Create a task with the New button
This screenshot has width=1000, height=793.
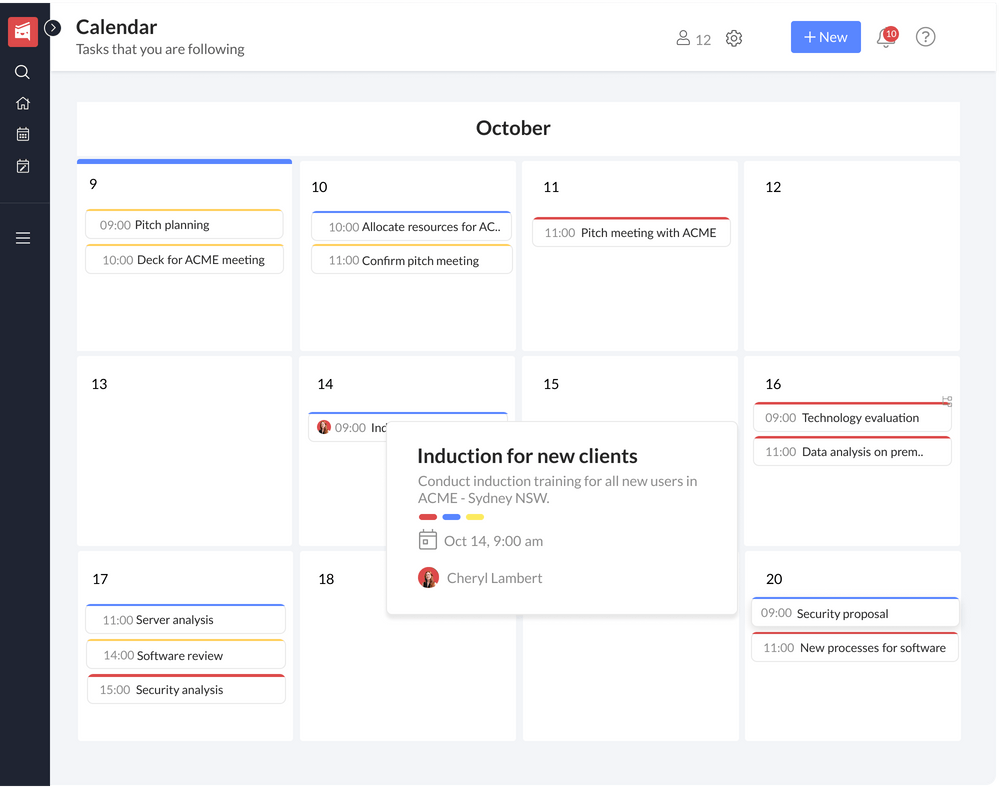click(825, 37)
